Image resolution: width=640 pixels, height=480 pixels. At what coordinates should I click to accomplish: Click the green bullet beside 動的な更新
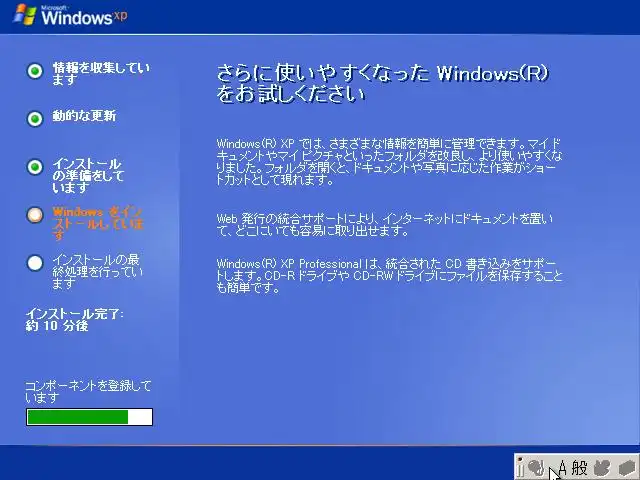click(35, 119)
